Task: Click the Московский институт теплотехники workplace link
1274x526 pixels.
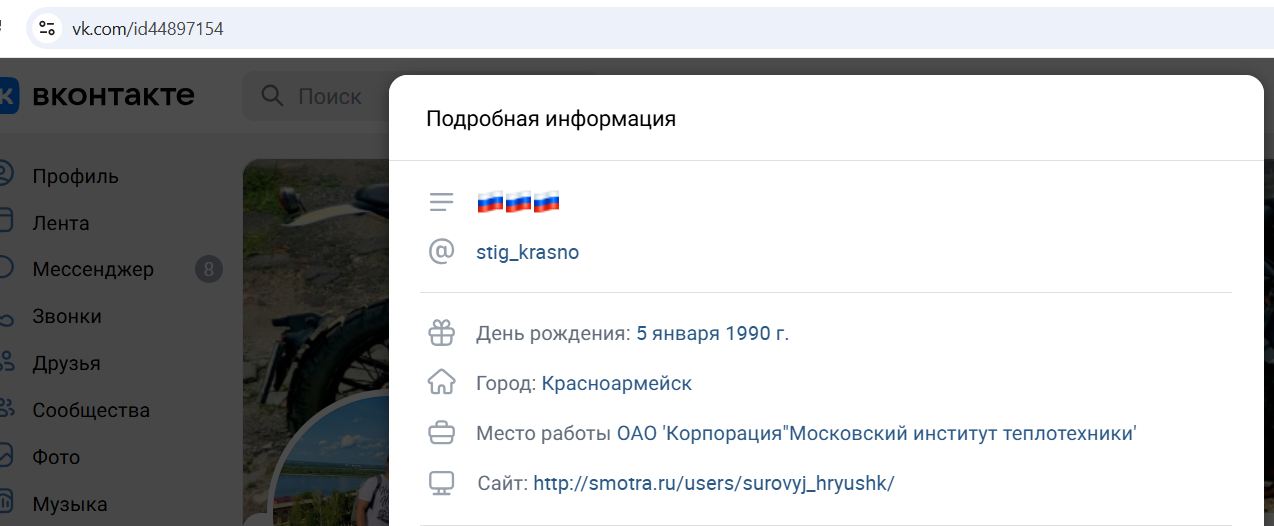Action: click(x=876, y=434)
